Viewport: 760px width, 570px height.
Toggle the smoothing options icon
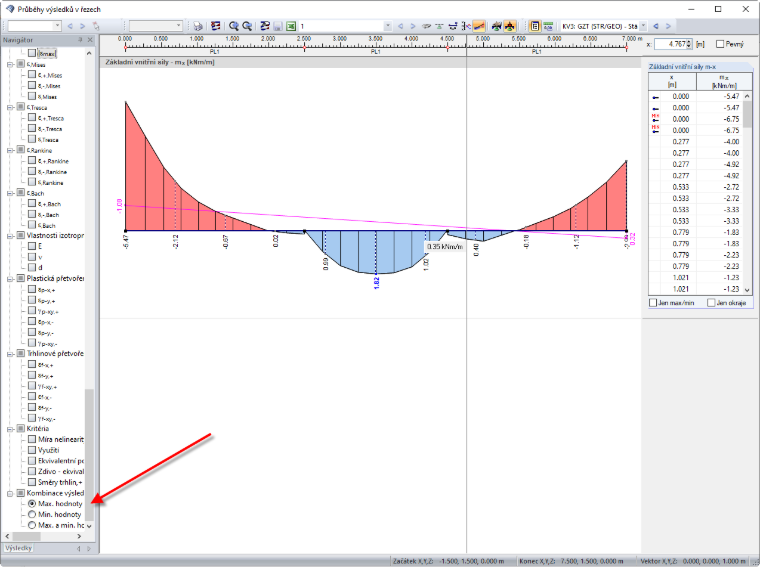pos(265,26)
